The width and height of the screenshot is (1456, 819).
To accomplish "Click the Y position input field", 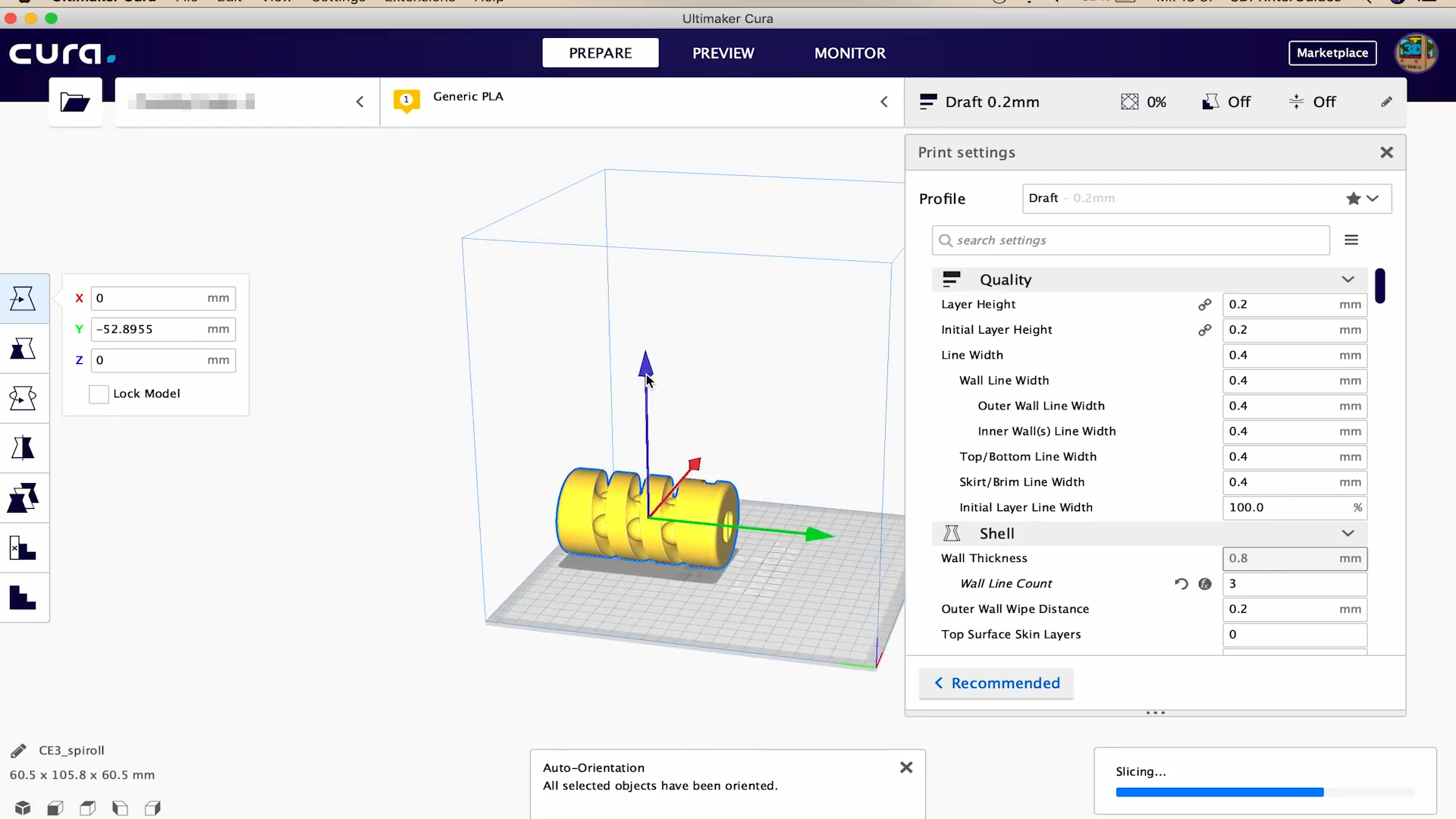I will [x=163, y=329].
